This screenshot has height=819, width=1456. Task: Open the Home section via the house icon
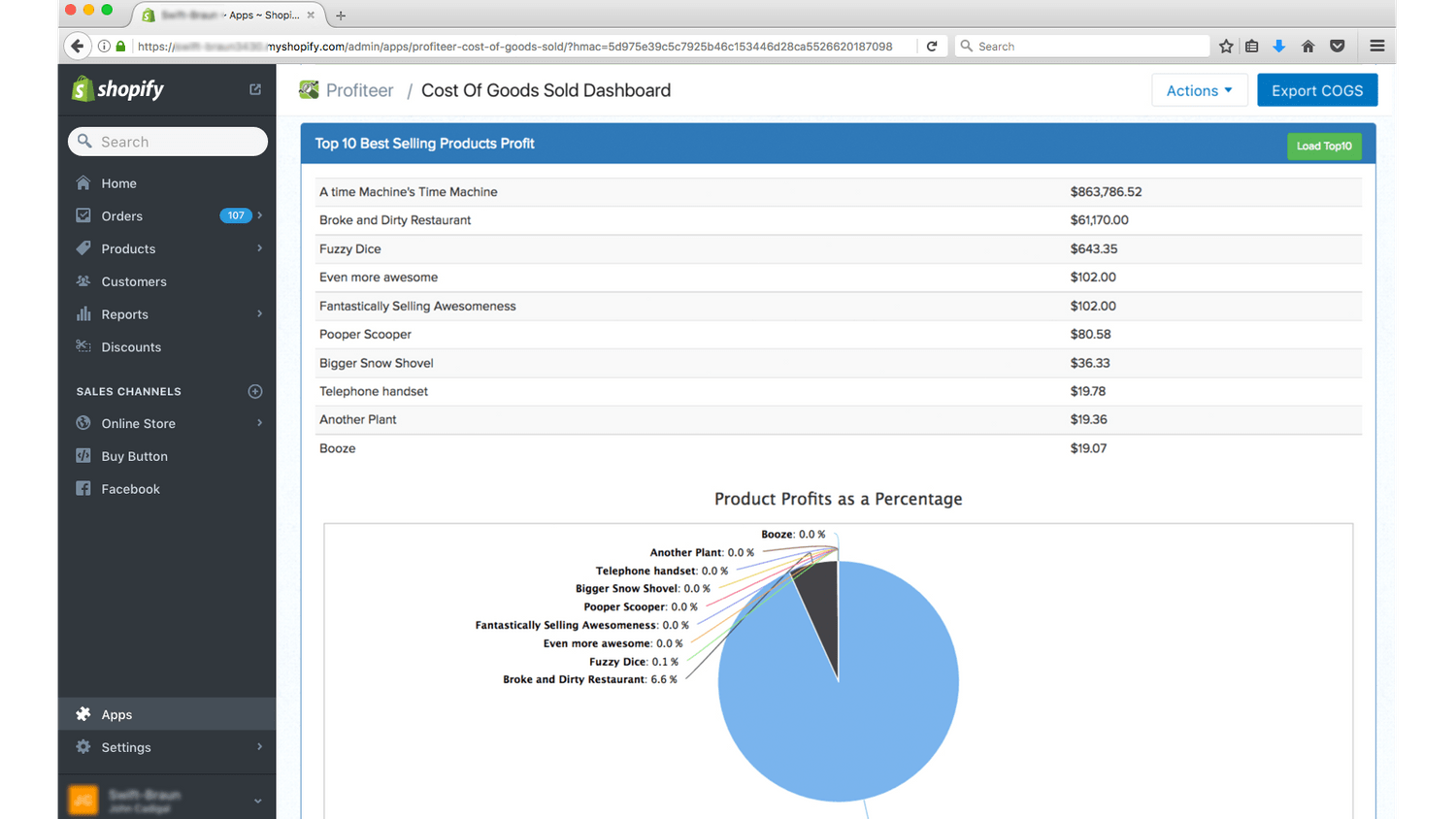coord(85,182)
